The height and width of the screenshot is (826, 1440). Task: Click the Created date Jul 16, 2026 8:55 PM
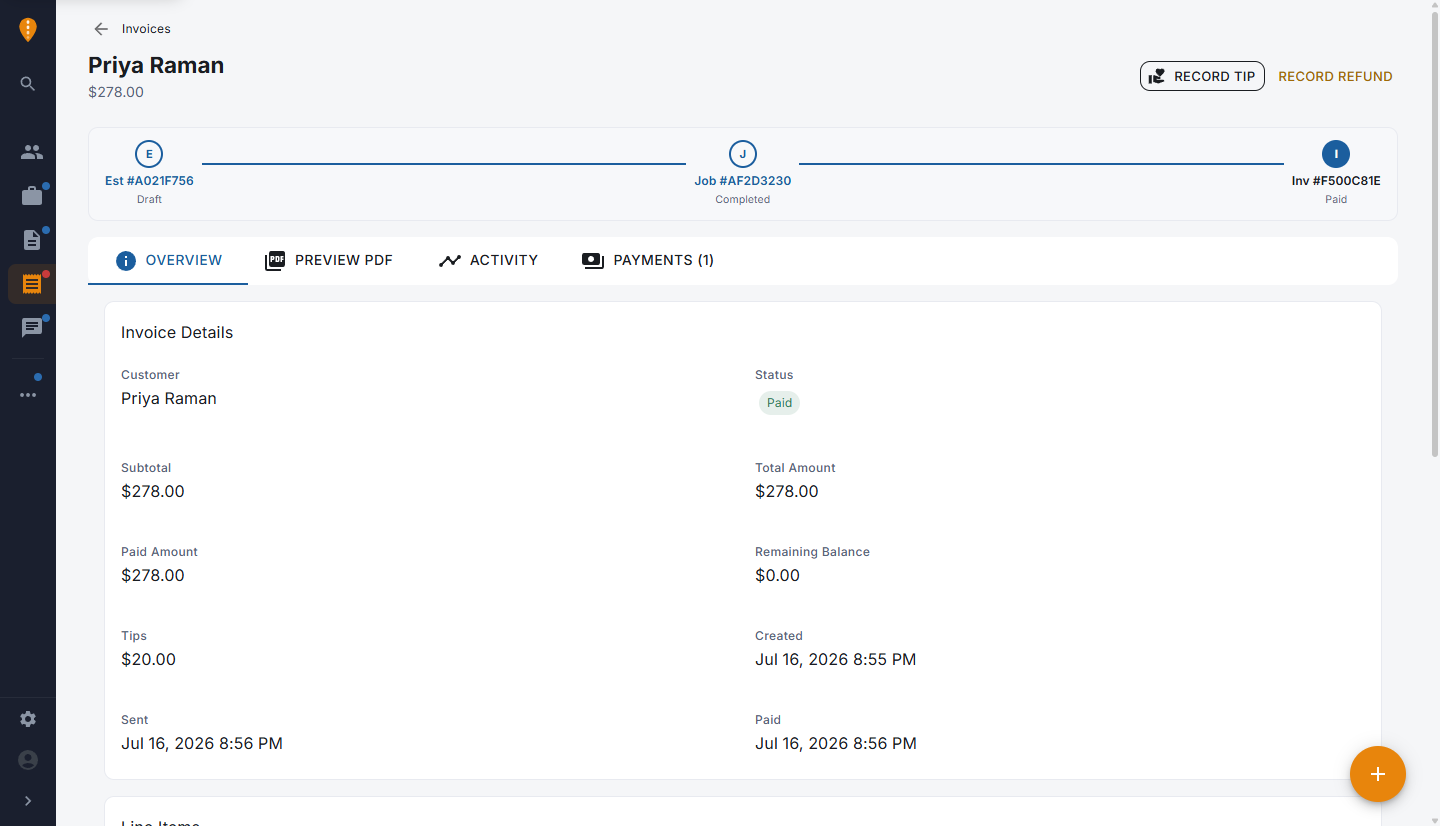pos(835,659)
